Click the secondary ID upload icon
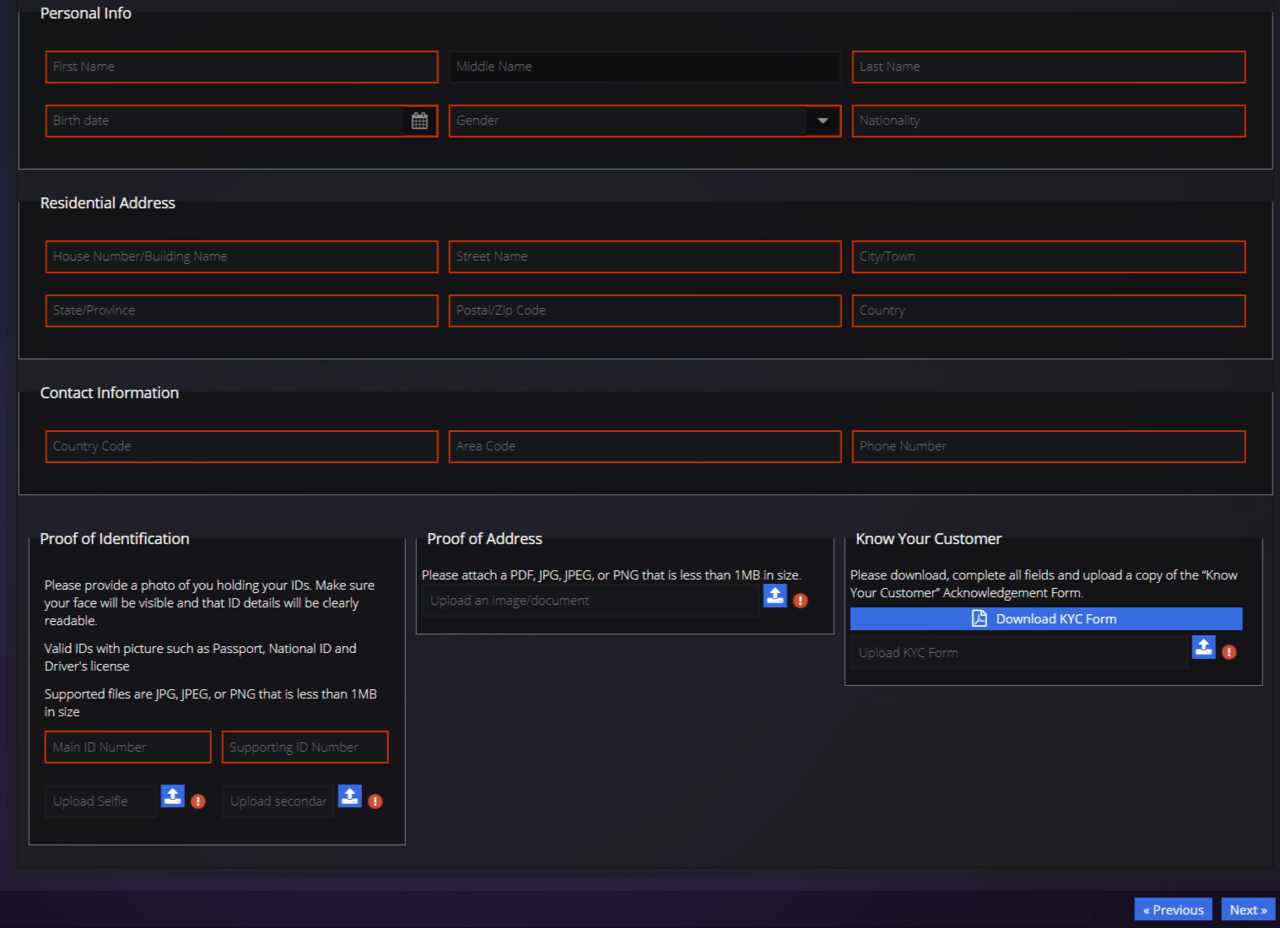The width and height of the screenshot is (1280, 928). click(349, 797)
